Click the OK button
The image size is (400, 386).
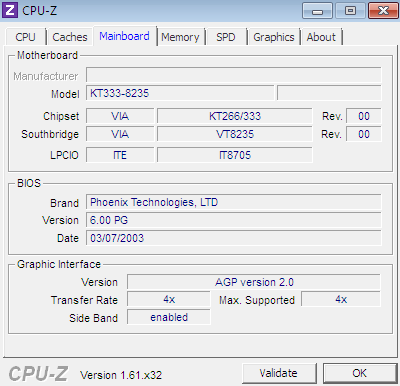tap(359, 373)
